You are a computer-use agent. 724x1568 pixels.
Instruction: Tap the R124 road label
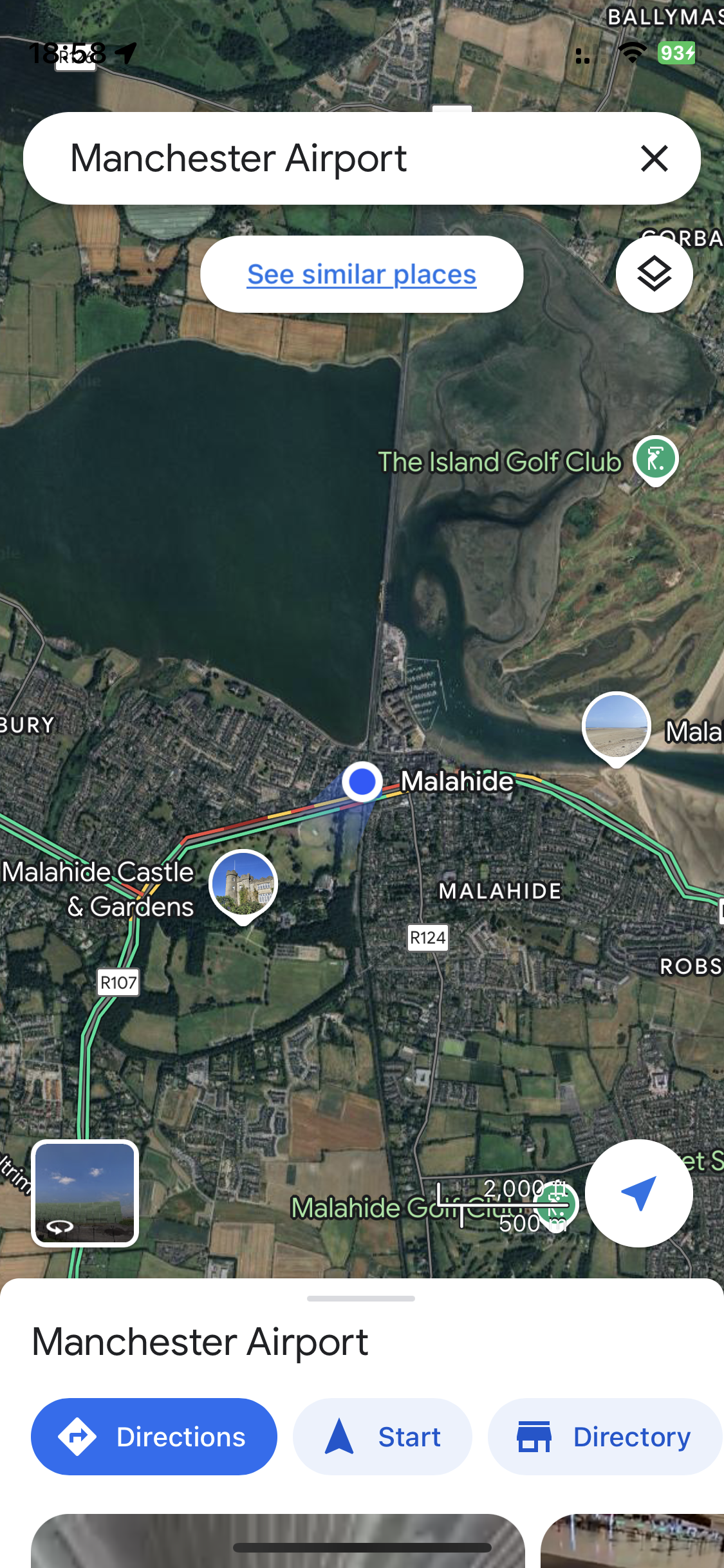click(x=428, y=938)
